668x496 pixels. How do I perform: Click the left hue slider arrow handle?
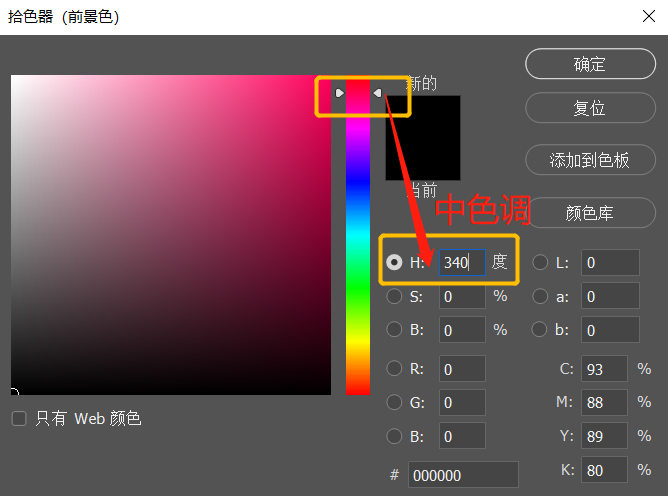click(340, 93)
